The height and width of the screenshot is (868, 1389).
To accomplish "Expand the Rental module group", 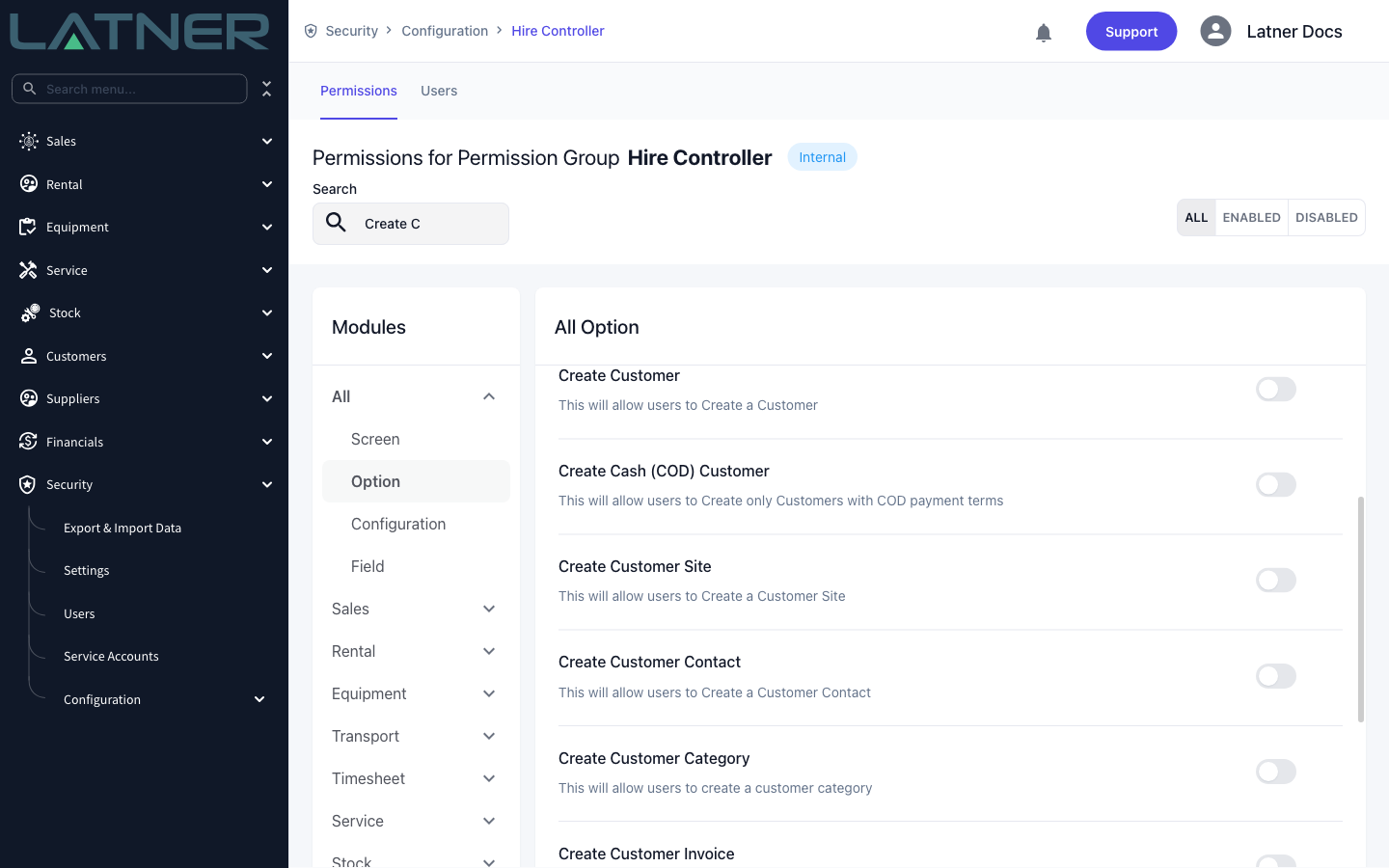I will coord(489,651).
